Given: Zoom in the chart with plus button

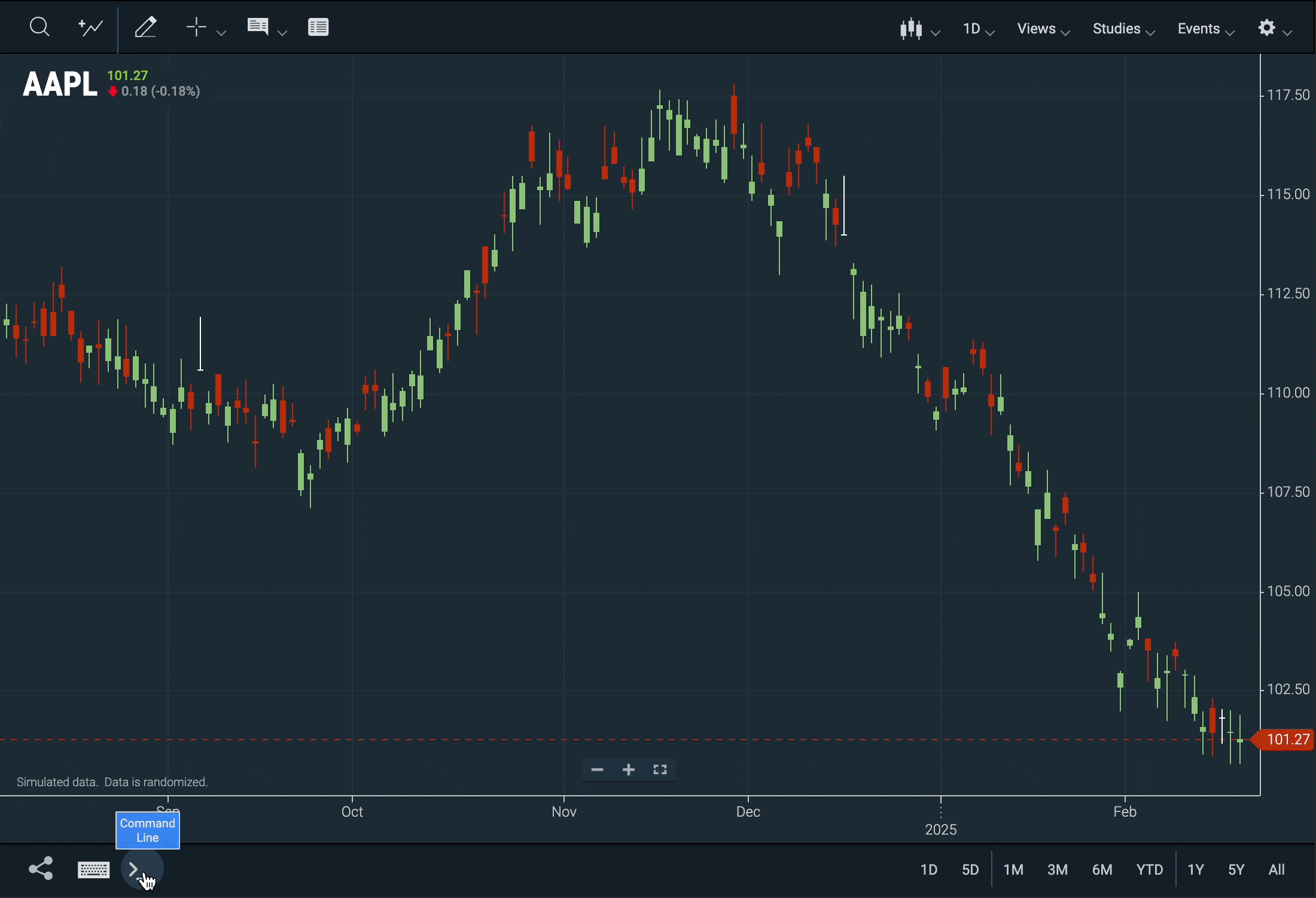Looking at the screenshot, I should click(x=629, y=770).
